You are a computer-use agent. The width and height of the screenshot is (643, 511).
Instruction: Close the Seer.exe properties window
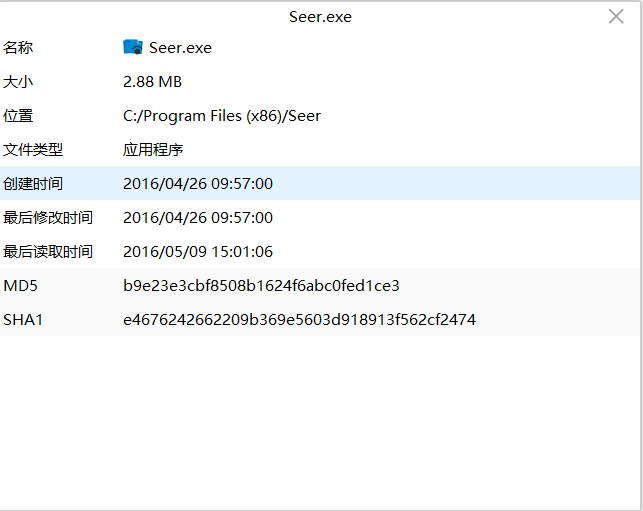616,16
